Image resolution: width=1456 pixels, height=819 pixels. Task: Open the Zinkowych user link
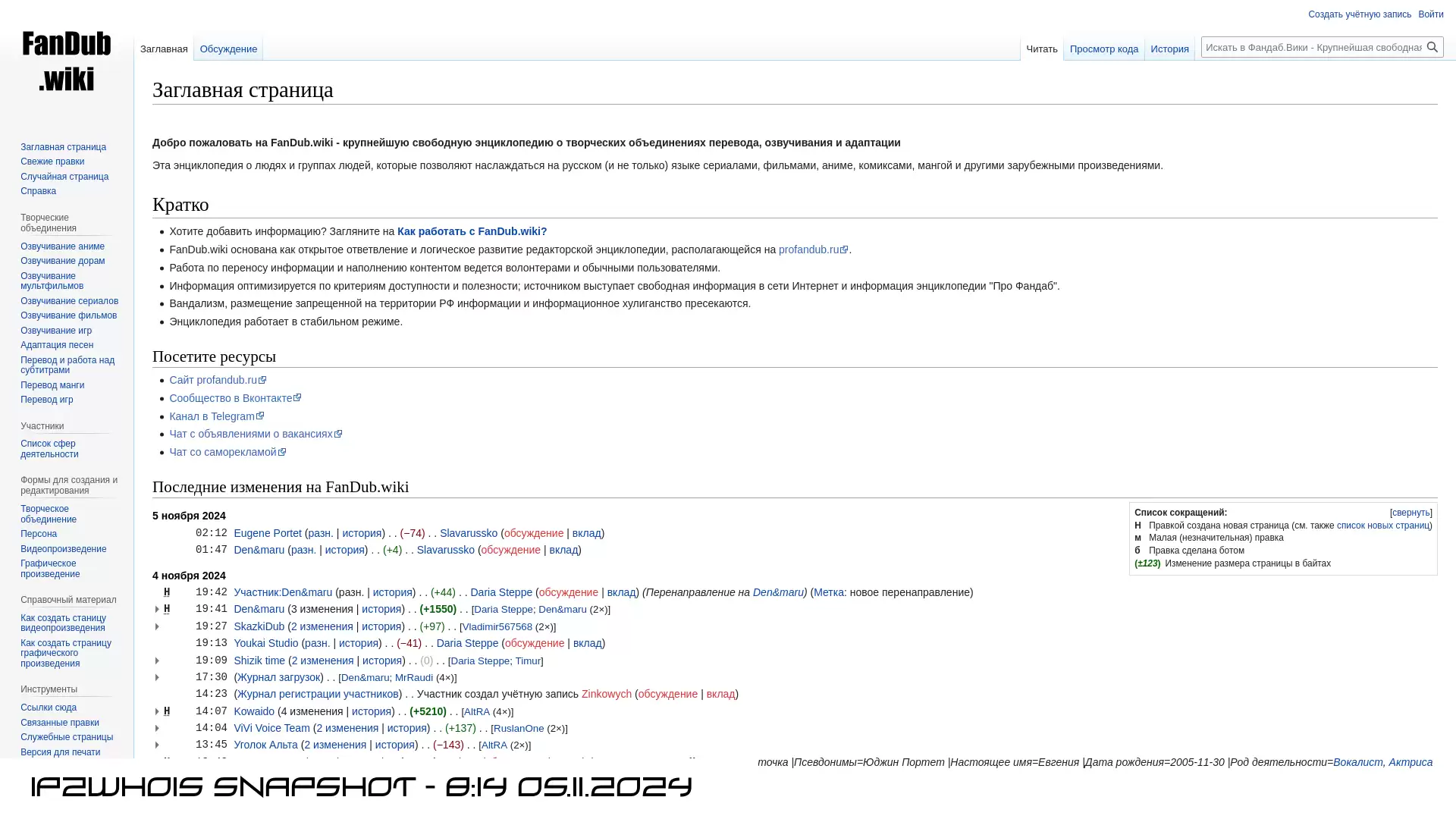607,694
